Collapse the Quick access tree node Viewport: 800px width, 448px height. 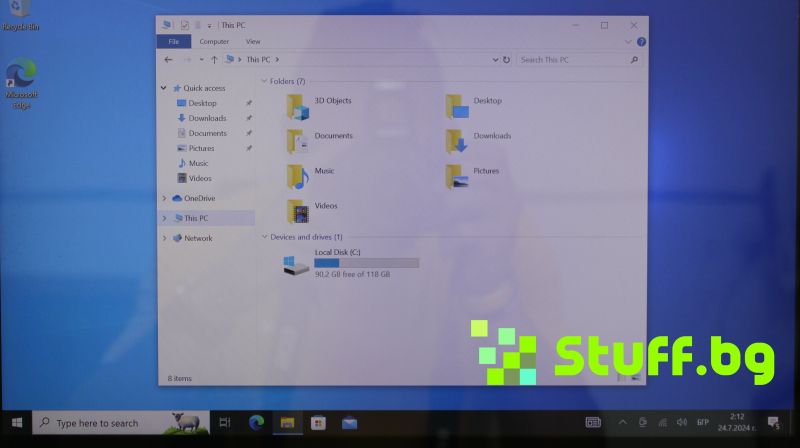(x=165, y=88)
